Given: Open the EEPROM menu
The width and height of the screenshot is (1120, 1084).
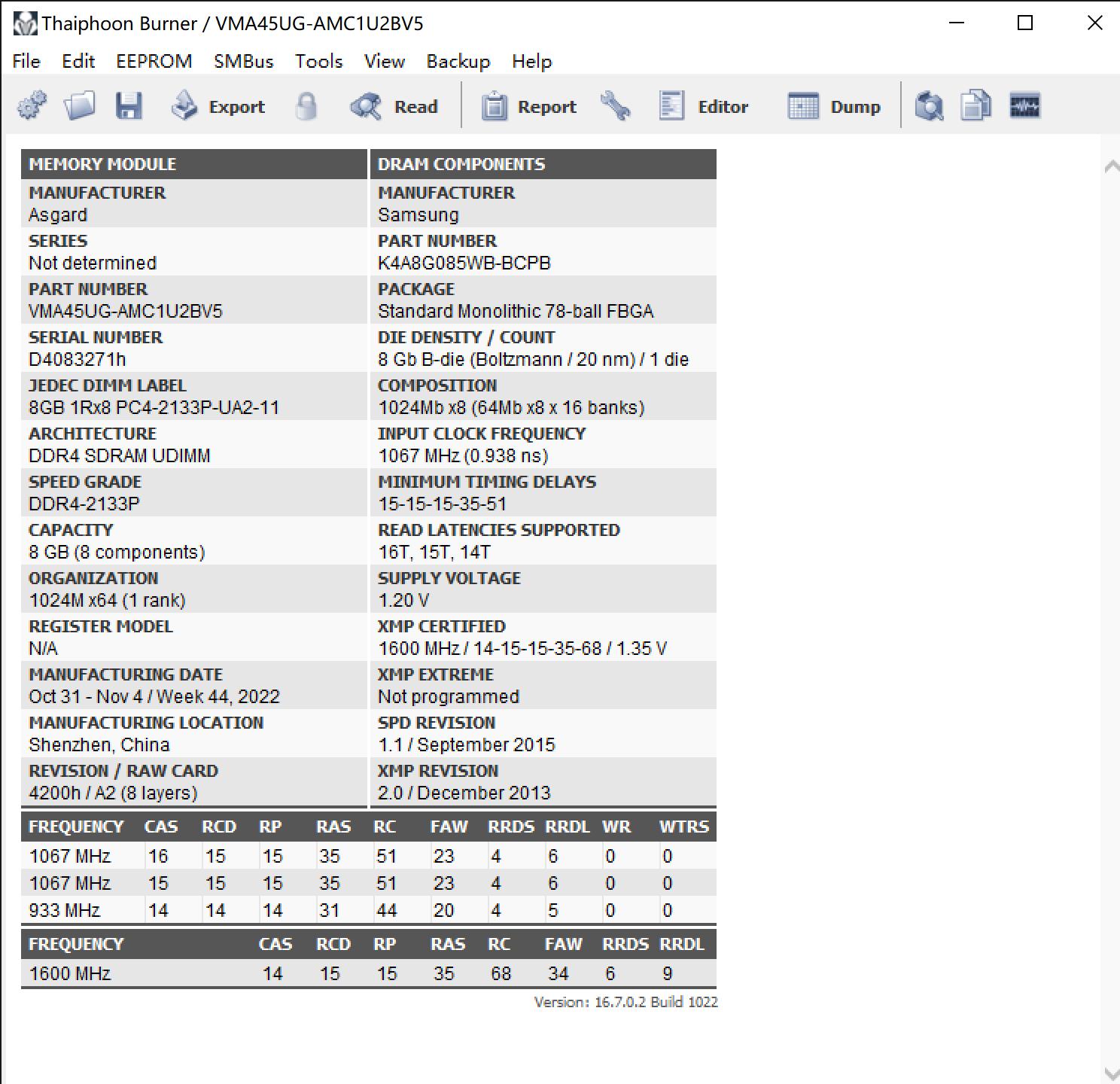Looking at the screenshot, I should [154, 61].
